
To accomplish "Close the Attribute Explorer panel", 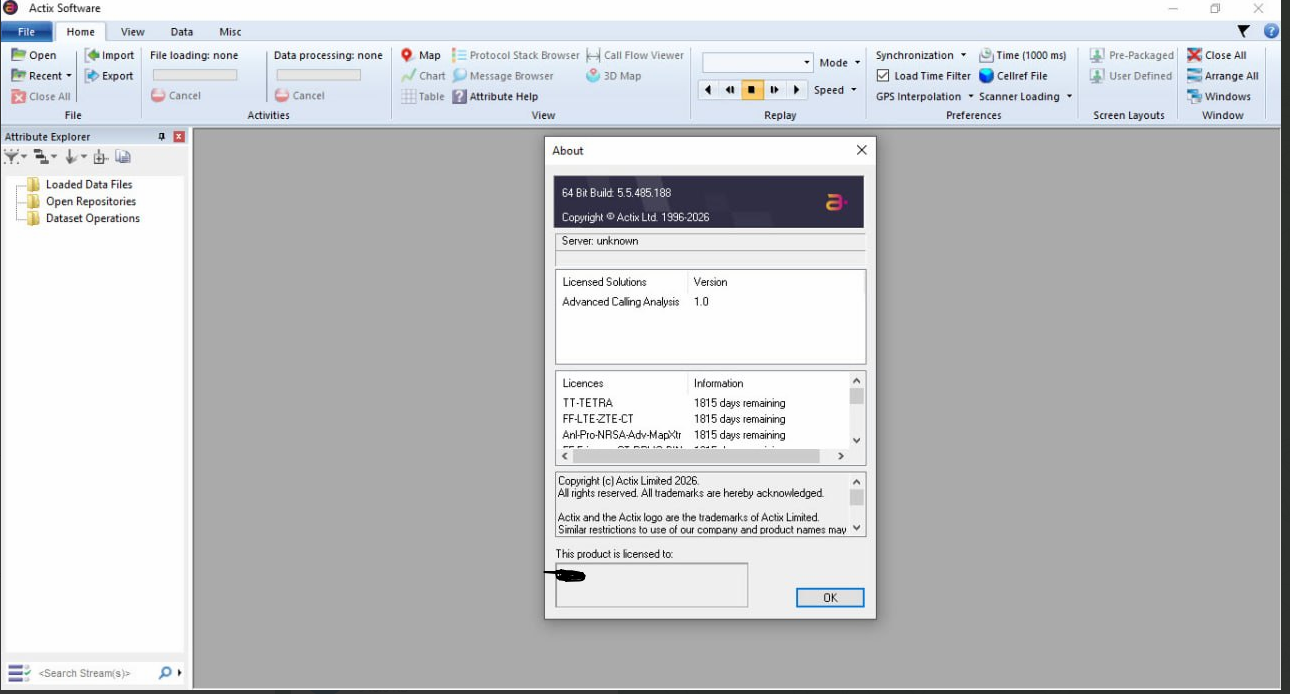I will click(x=179, y=136).
